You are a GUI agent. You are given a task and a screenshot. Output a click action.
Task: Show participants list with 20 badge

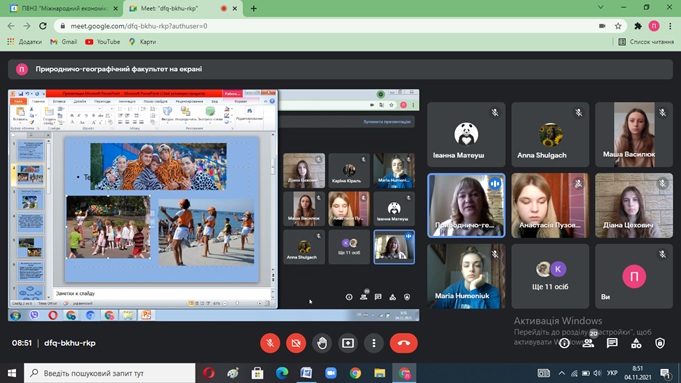pos(588,343)
